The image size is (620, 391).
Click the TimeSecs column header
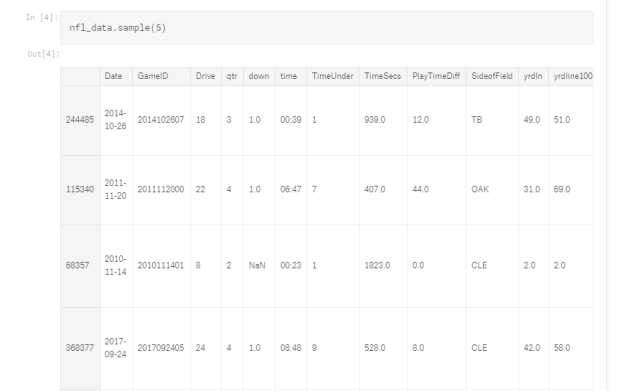tap(382, 76)
